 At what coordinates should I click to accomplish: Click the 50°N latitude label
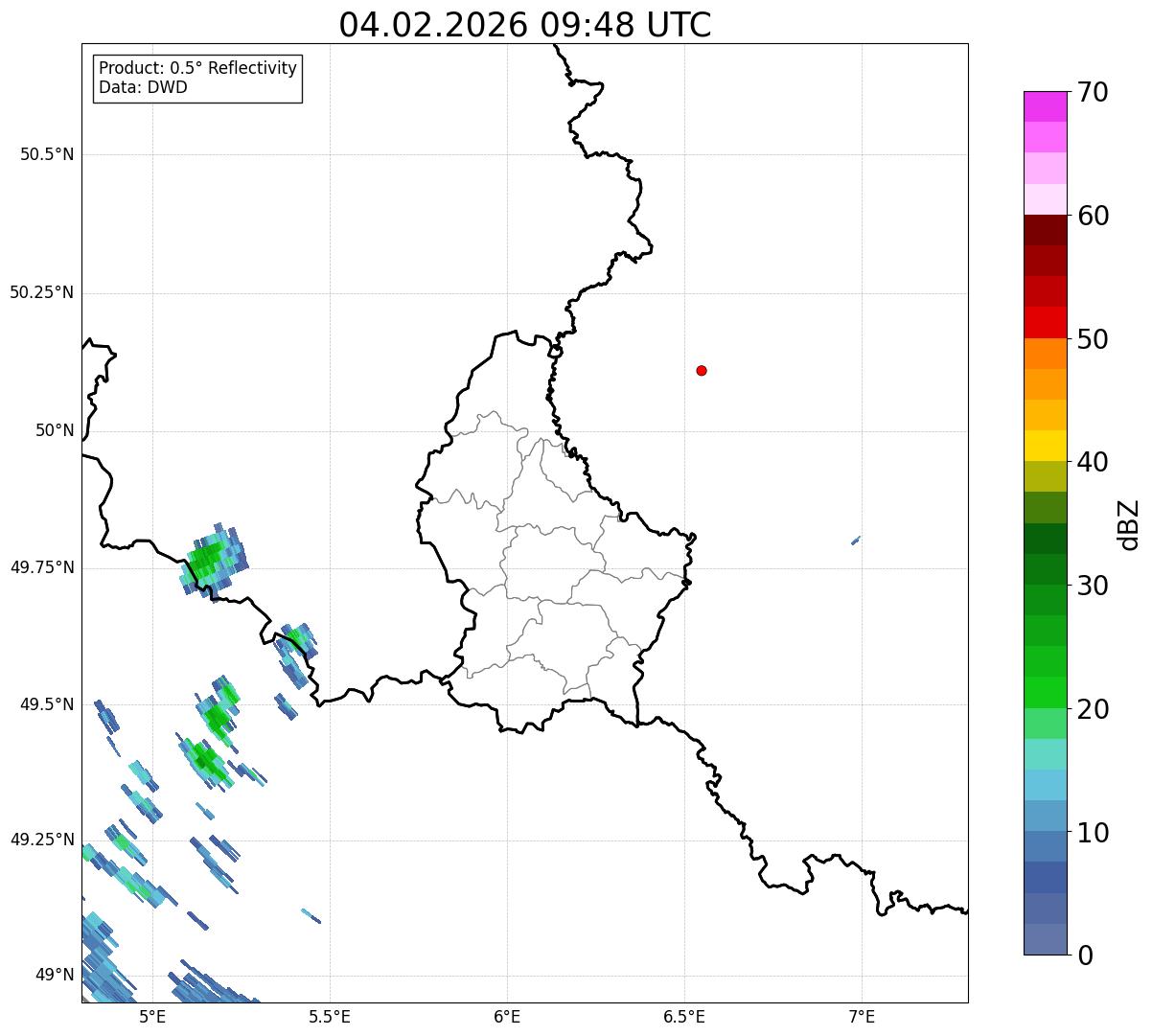tap(55, 430)
